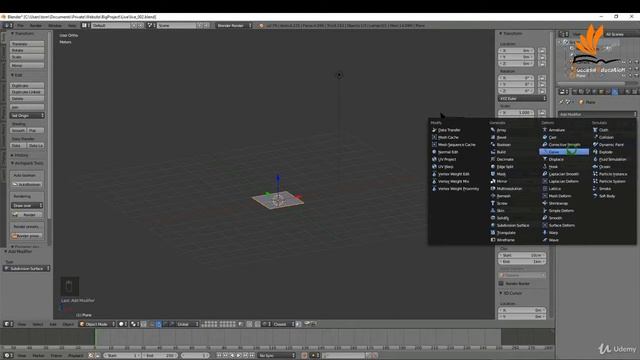Click the Displace modifier icon
Viewport: 640px width, 360px height.
544,159
